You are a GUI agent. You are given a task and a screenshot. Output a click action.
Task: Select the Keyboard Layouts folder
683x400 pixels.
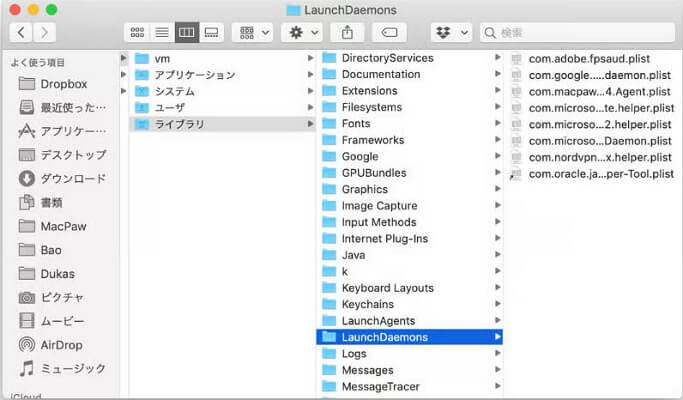pyautogui.click(x=409, y=288)
